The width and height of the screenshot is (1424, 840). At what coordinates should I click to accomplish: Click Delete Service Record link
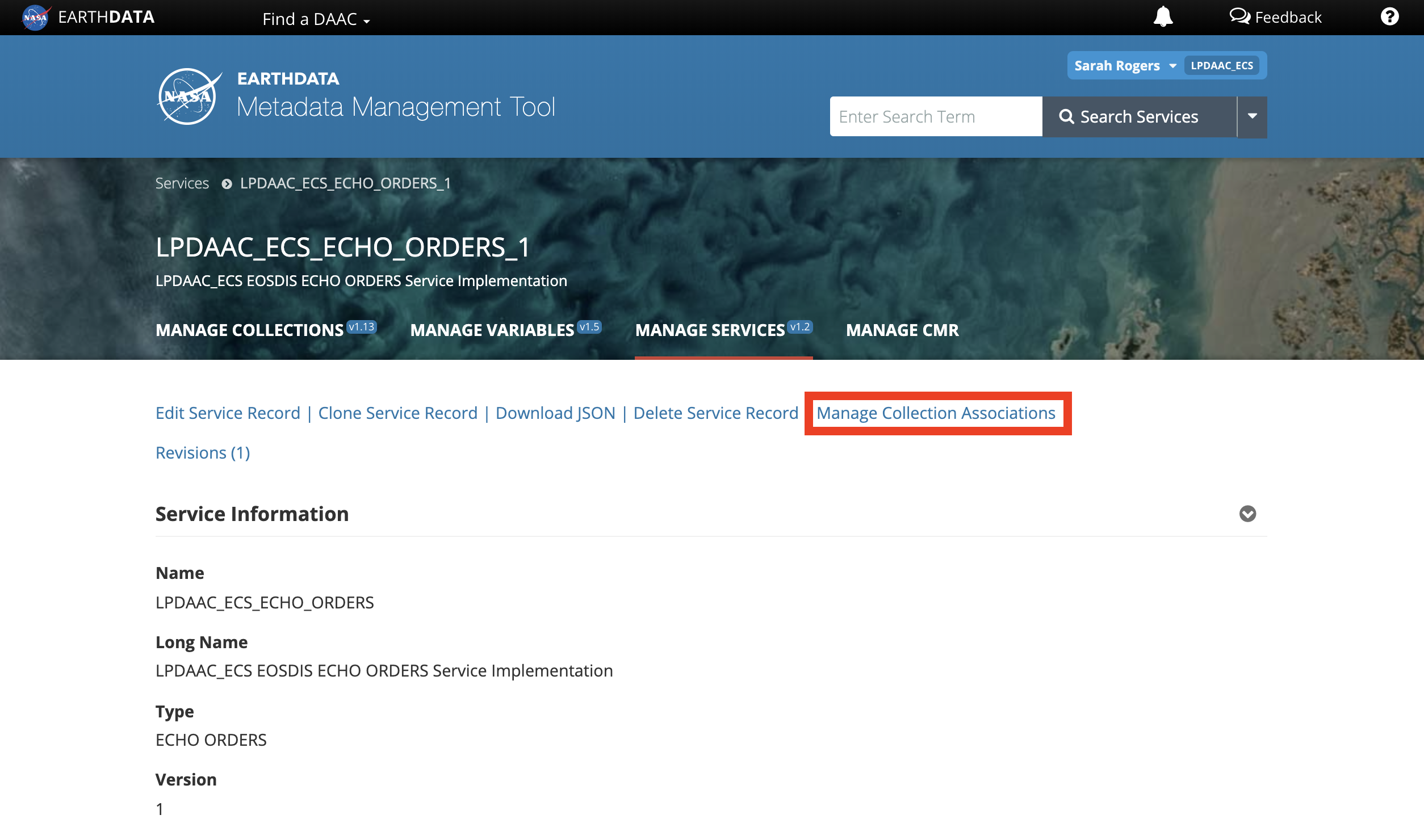pyautogui.click(x=715, y=413)
